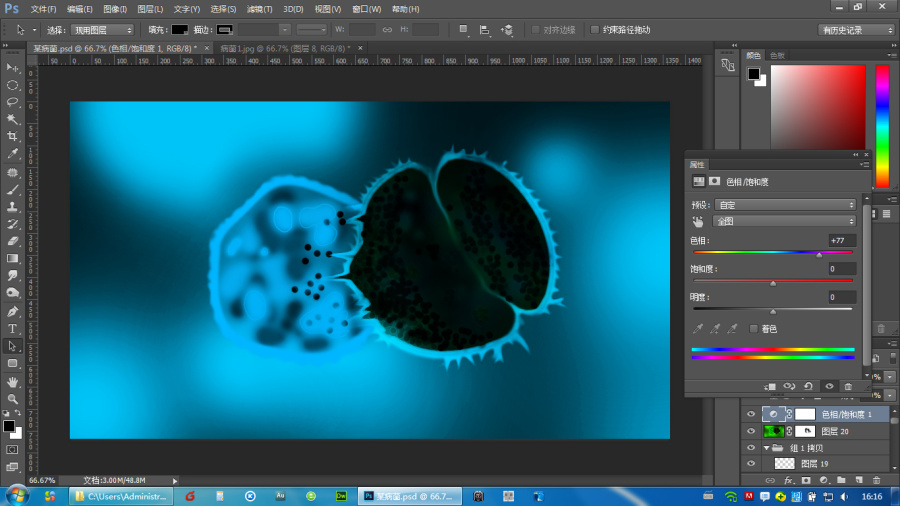The width and height of the screenshot is (900, 506).
Task: Select the Lasso tool
Action: pyautogui.click(x=12, y=102)
